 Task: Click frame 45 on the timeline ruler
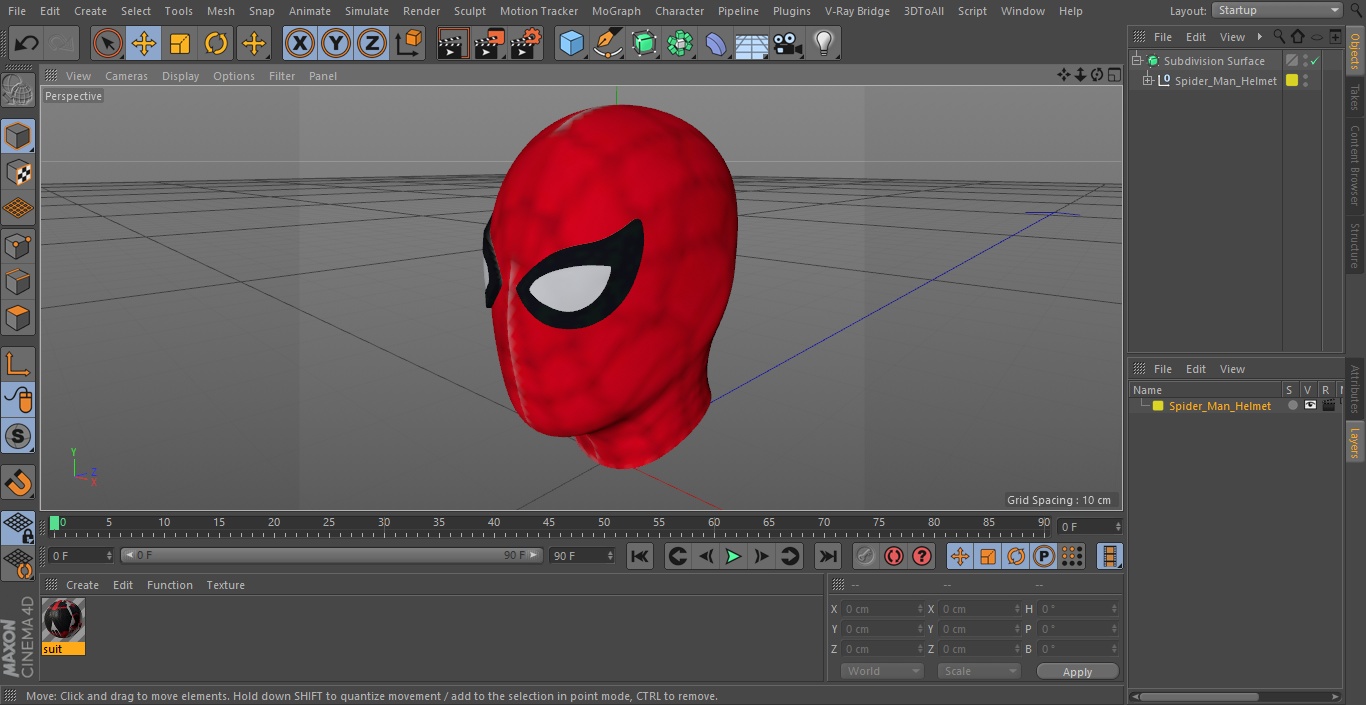tap(548, 523)
